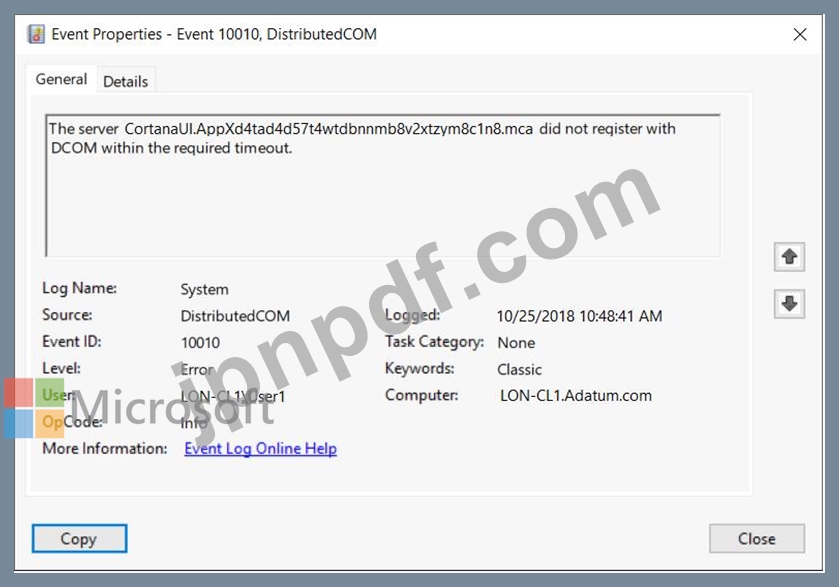Click the Keywords value Classic

(520, 369)
